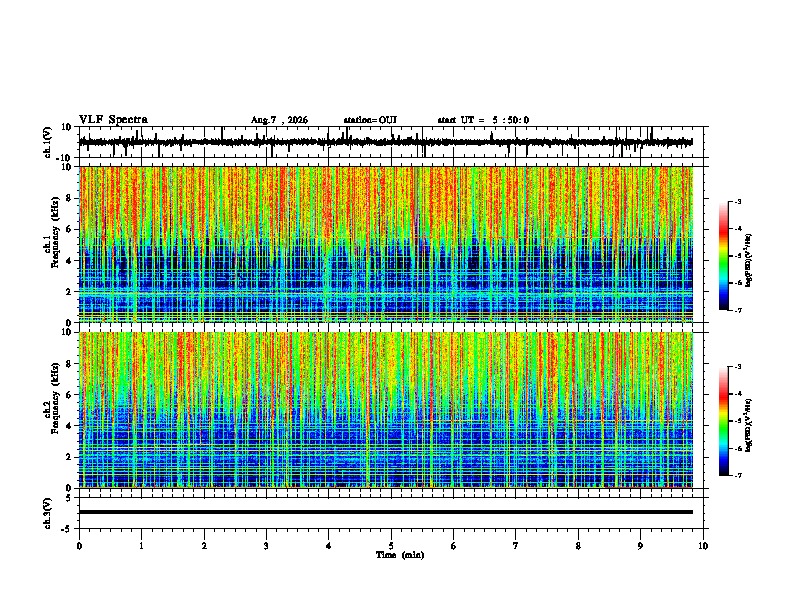Viewport: 792px width, 612px height.
Task: Click the time axis tick label "0"
Action: pos(79,546)
